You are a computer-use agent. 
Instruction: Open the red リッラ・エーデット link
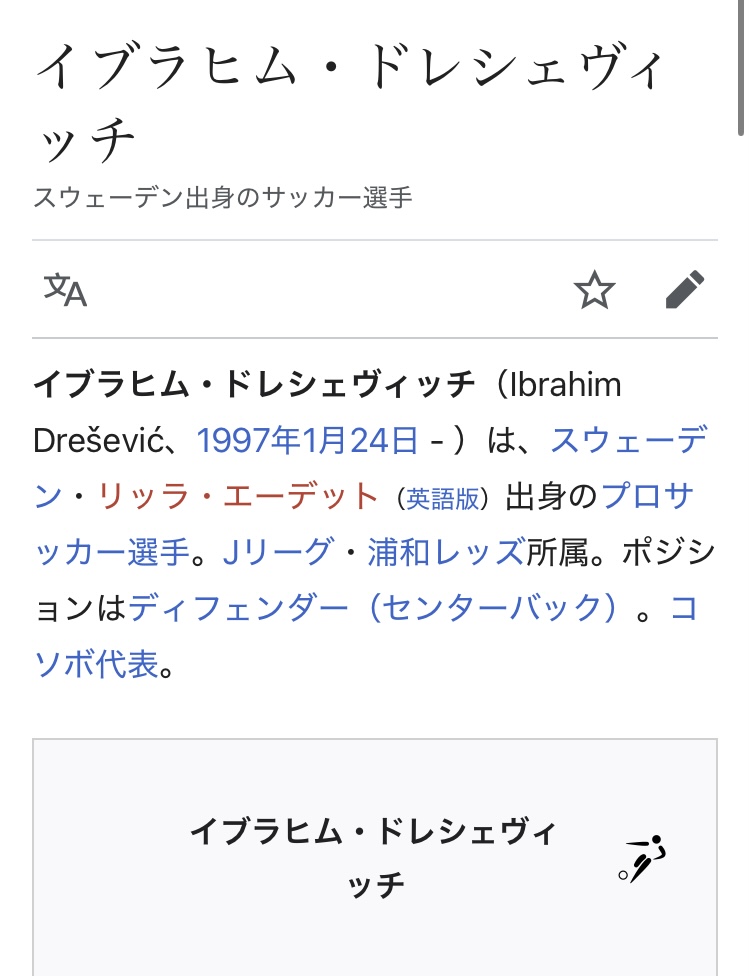tap(238, 496)
